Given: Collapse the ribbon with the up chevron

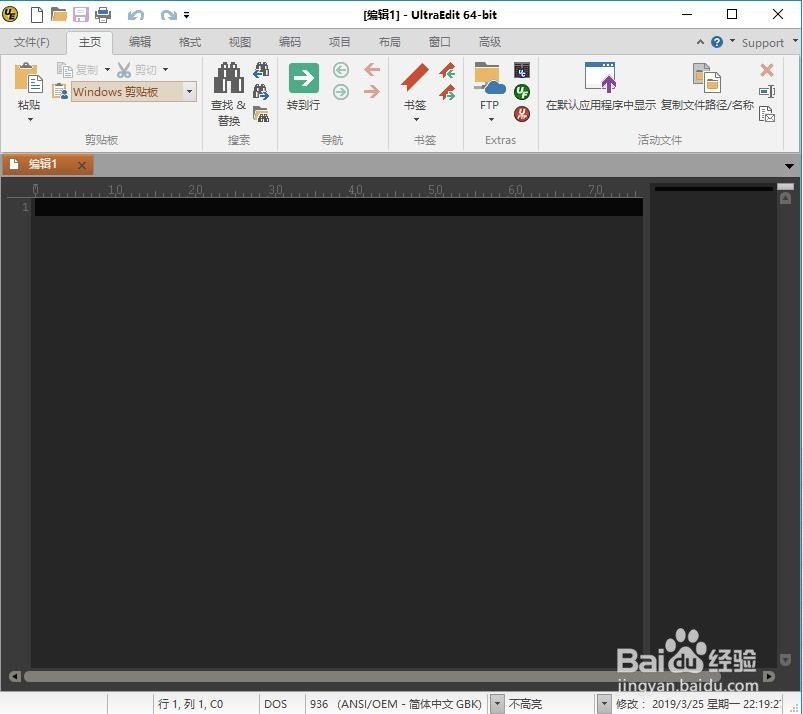Looking at the screenshot, I should tap(700, 42).
